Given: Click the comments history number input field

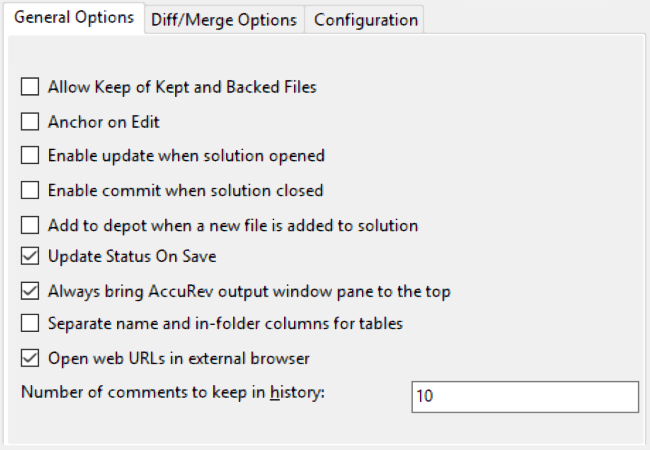Looking at the screenshot, I should [524, 396].
